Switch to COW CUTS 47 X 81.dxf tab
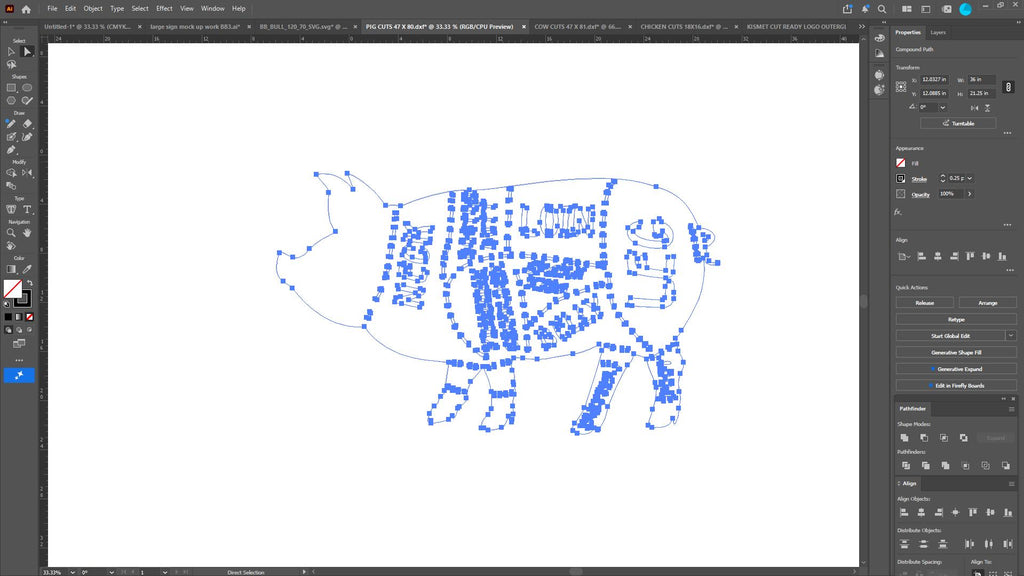Screen dimensions: 1024x576 coord(577,27)
